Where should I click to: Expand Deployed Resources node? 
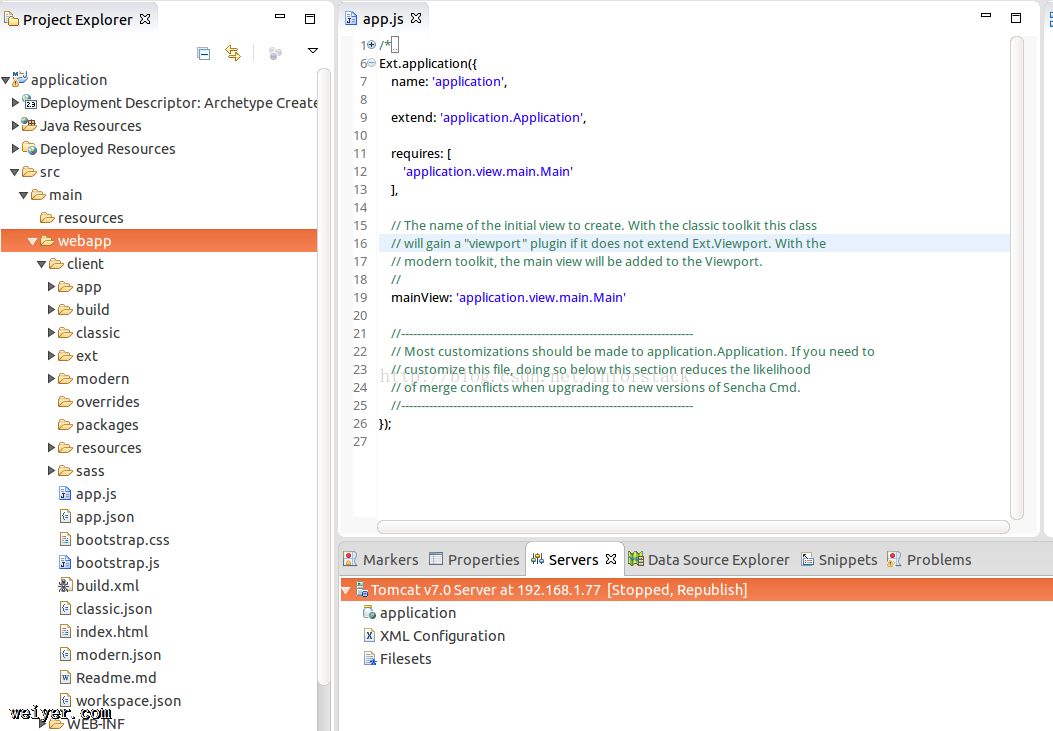click(x=15, y=148)
